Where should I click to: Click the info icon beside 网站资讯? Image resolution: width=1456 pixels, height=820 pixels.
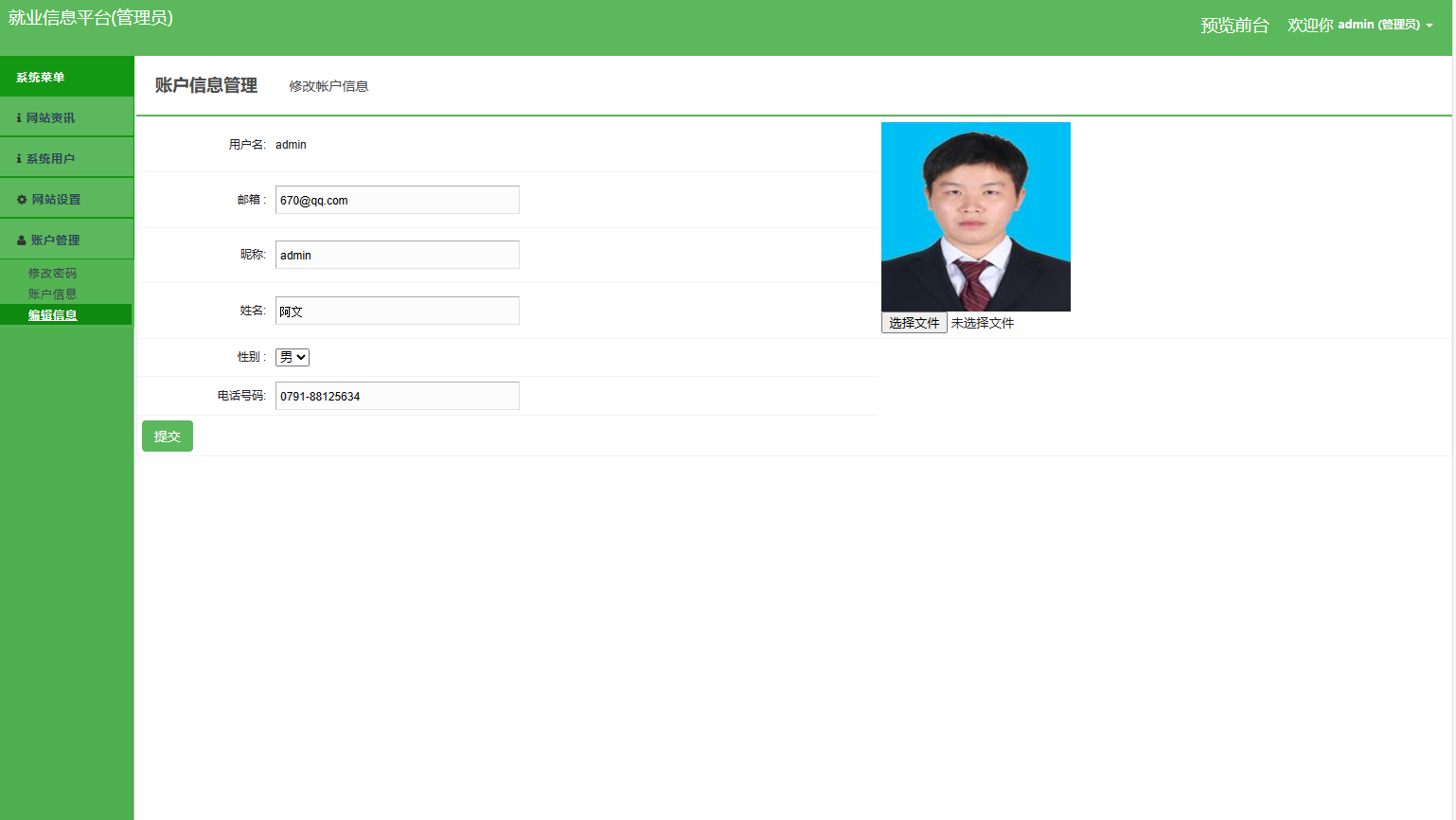(x=19, y=118)
